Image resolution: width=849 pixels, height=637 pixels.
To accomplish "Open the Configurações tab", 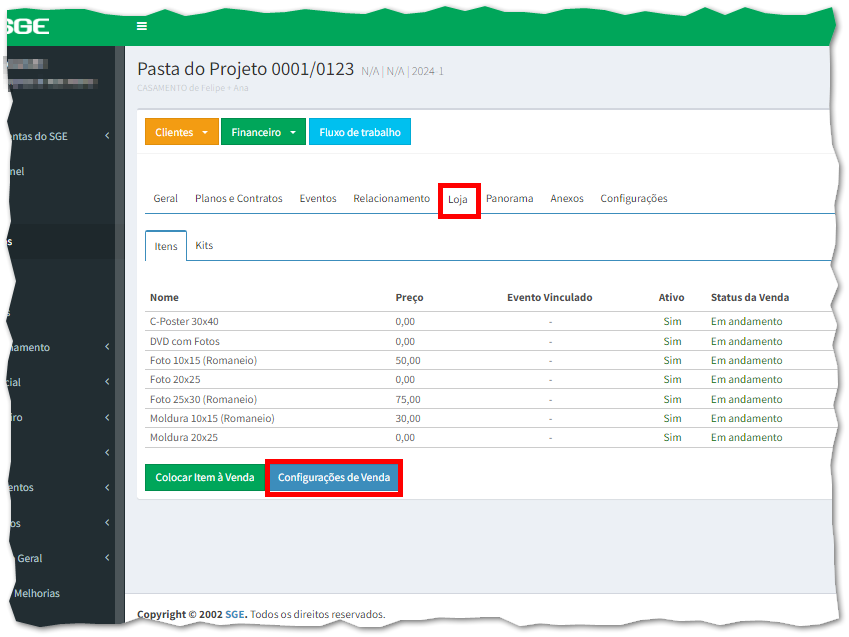I will (x=634, y=198).
